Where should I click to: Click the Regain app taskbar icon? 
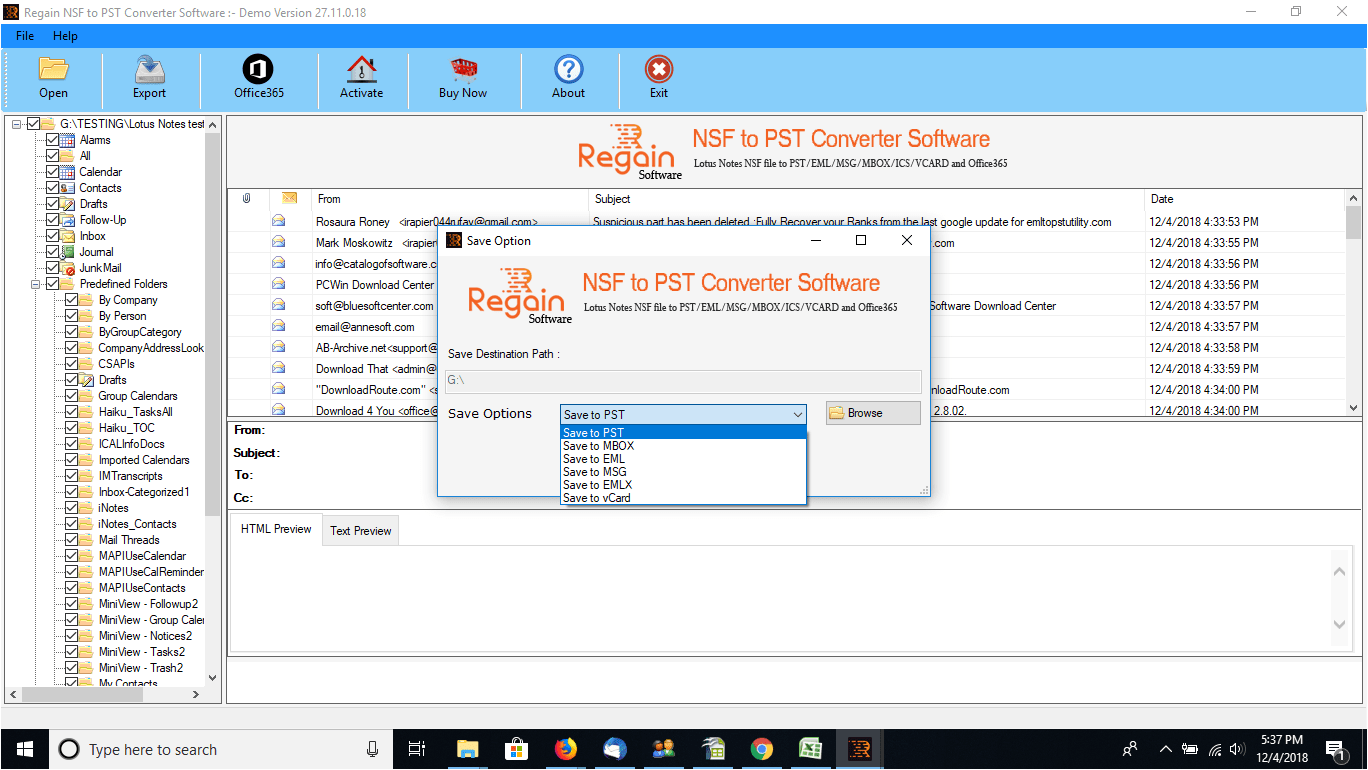(x=860, y=749)
